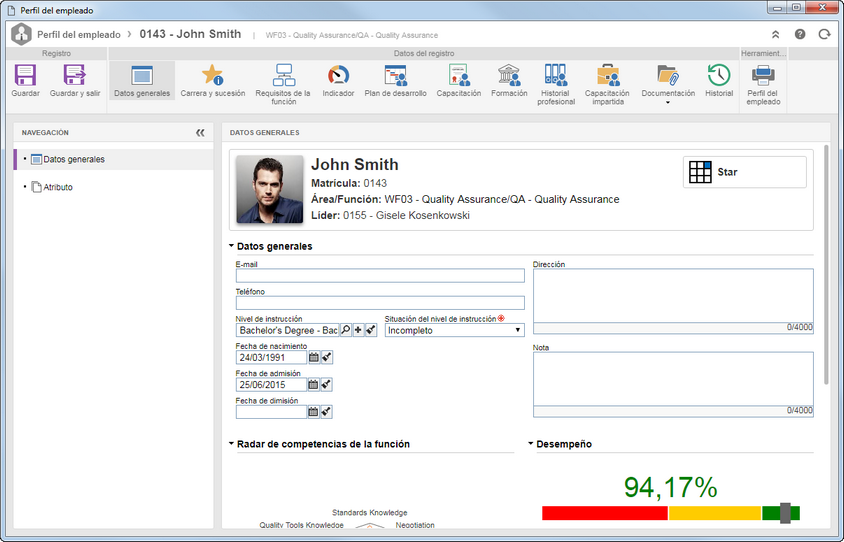This screenshot has width=844, height=542.
Task: Click the vertical scrollbar of Datos generales
Action: [826, 264]
